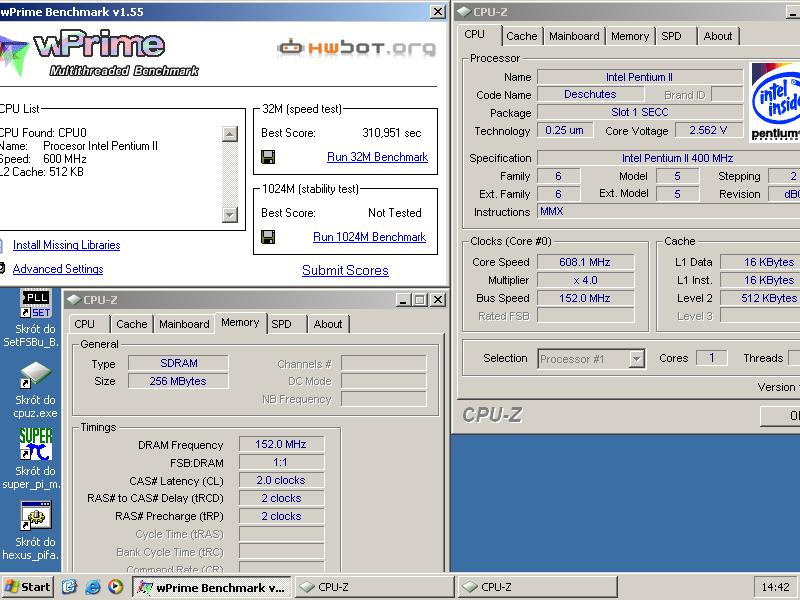Click the HWBOT.org logo in wPrime
The image size is (800, 600).
pyautogui.click(x=357, y=48)
